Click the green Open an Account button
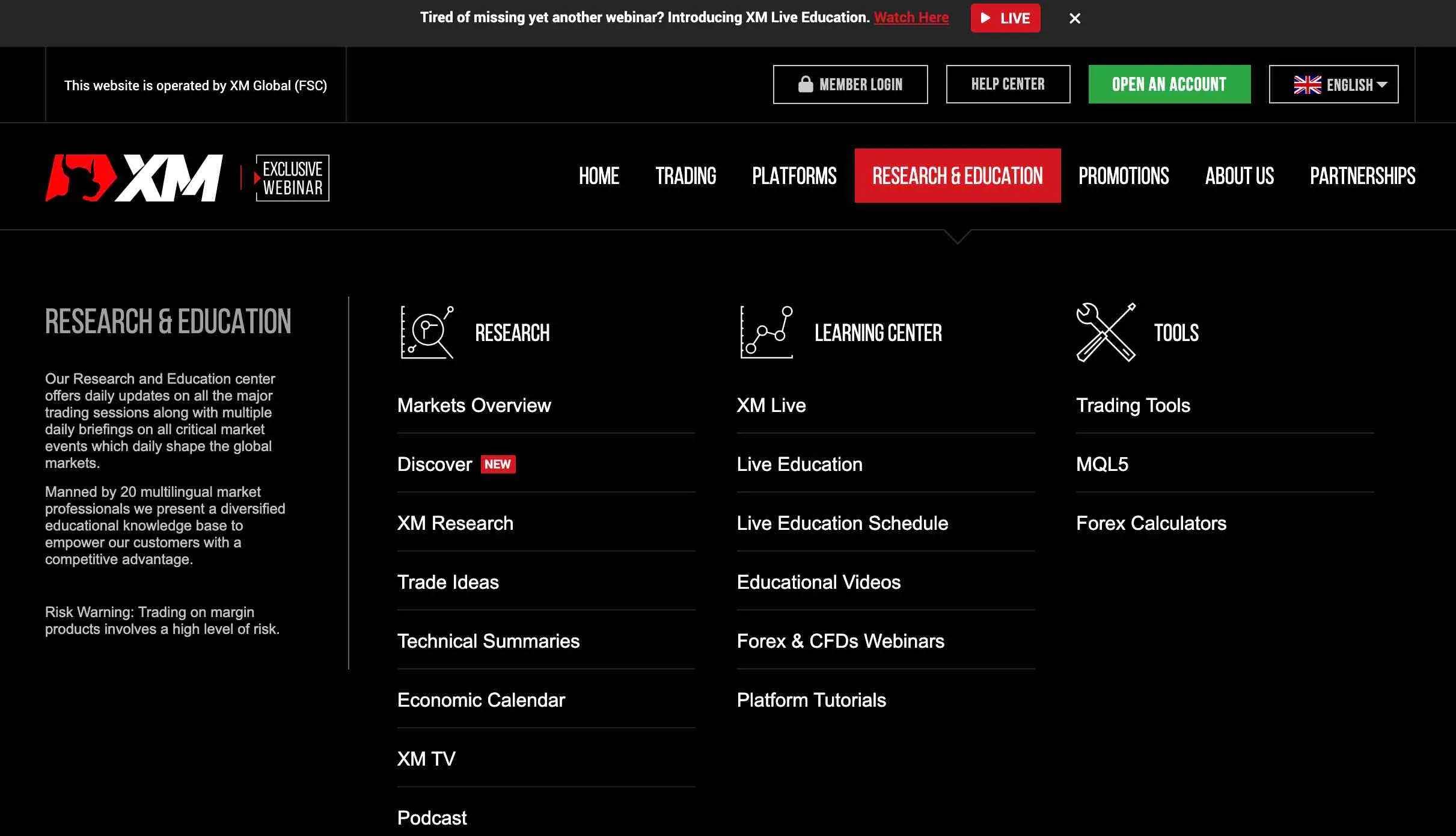Screen dimensions: 1456x836 click(1169, 84)
